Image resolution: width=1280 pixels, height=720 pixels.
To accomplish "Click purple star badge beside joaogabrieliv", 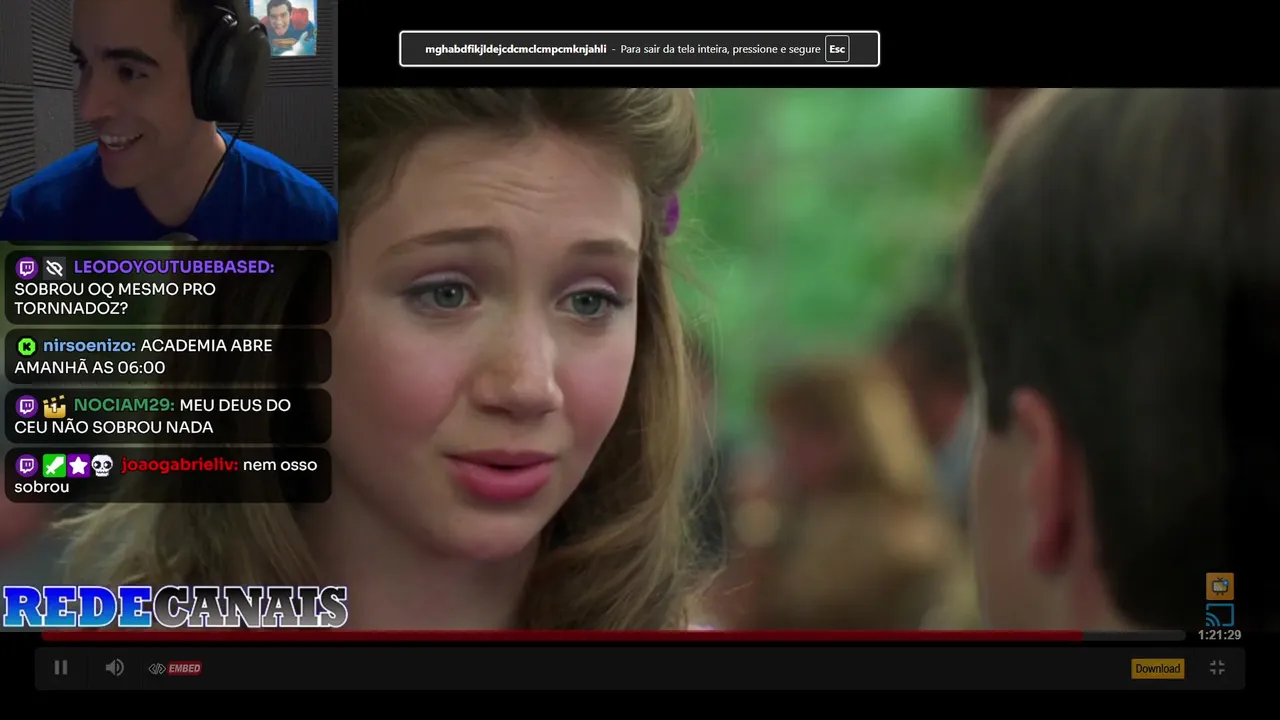I will click(78, 465).
